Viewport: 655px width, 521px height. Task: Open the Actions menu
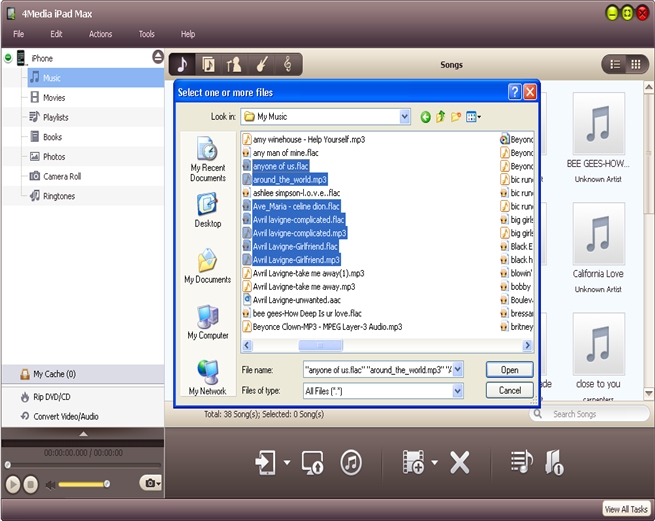(100, 34)
